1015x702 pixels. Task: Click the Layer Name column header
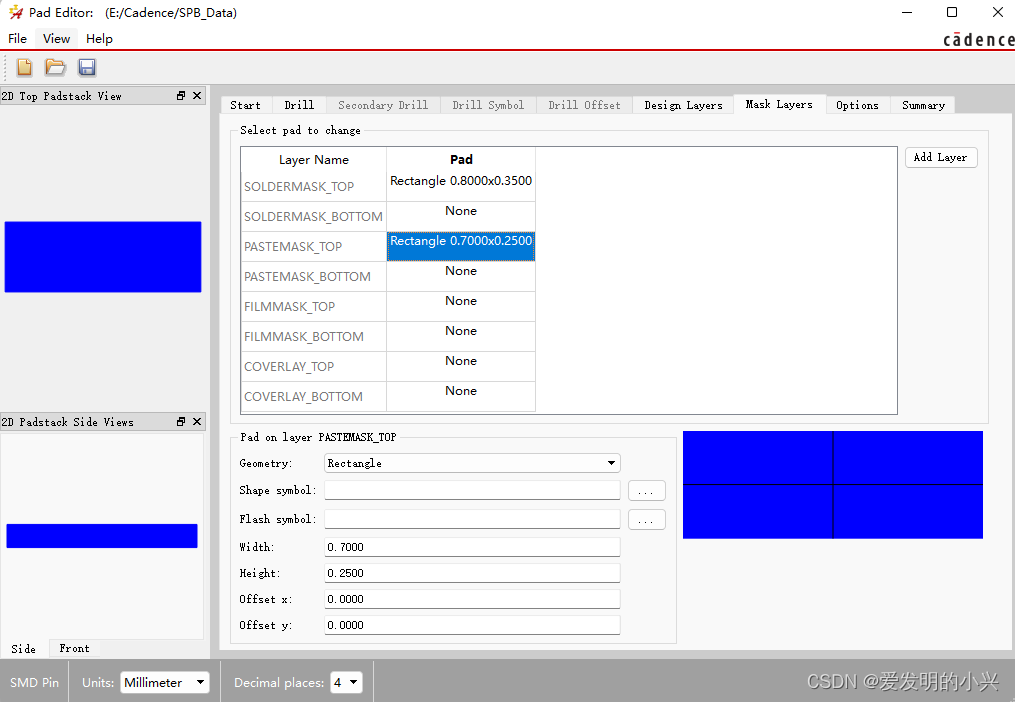click(x=314, y=159)
